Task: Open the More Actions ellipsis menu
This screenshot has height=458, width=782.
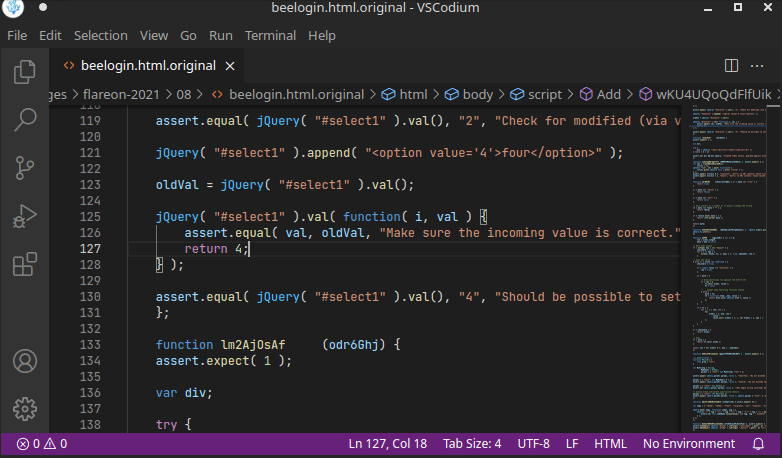Action: 757,66
